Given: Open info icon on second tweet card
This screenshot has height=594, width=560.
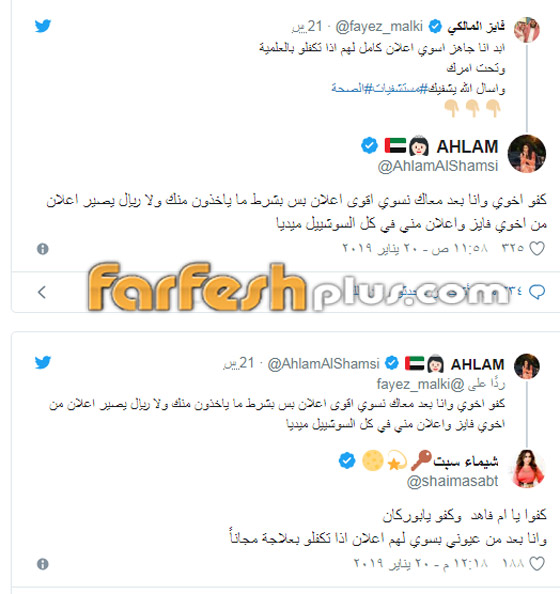Looking at the screenshot, I should click(43, 564).
